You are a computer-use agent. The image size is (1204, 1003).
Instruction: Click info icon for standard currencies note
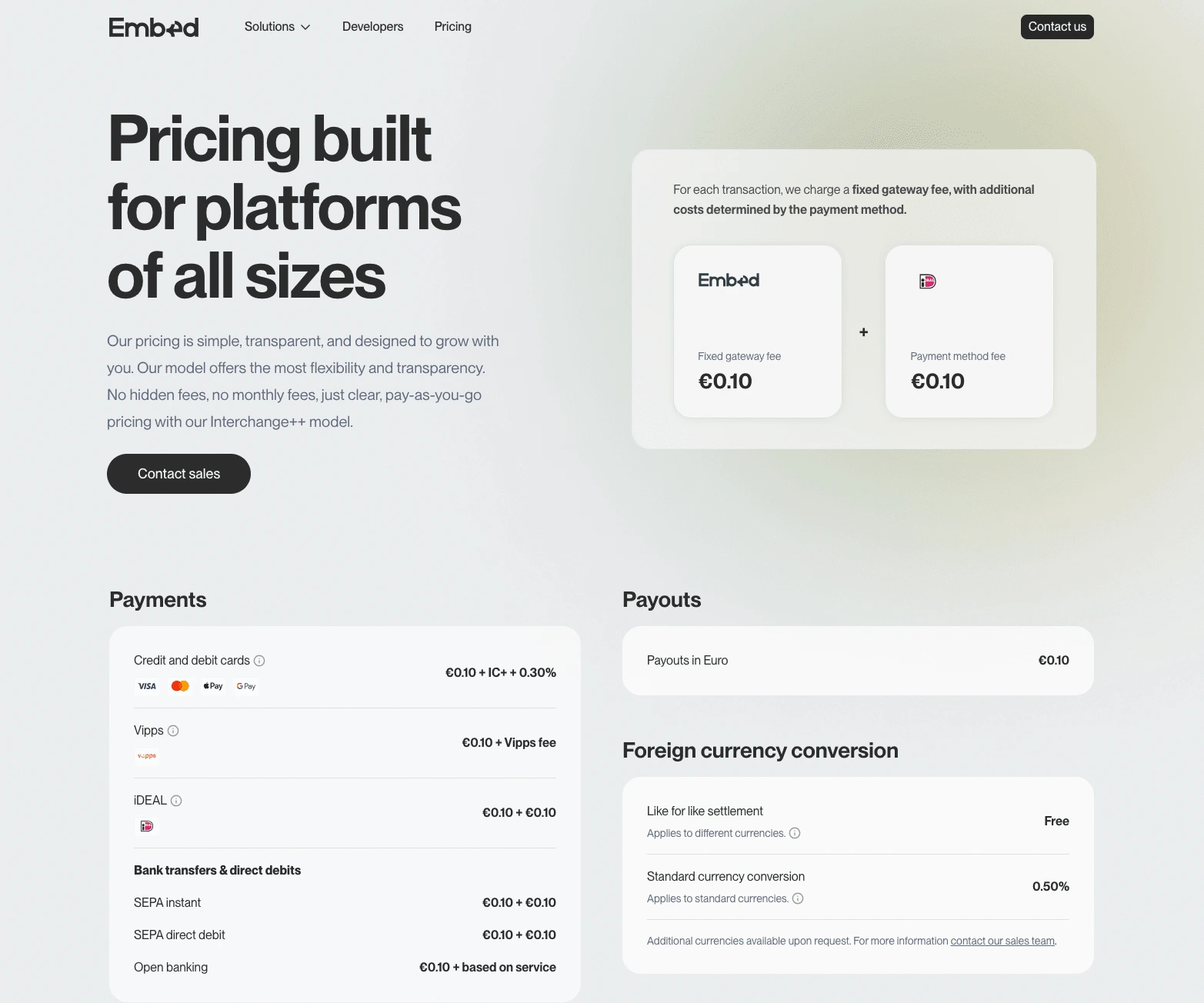click(x=798, y=898)
